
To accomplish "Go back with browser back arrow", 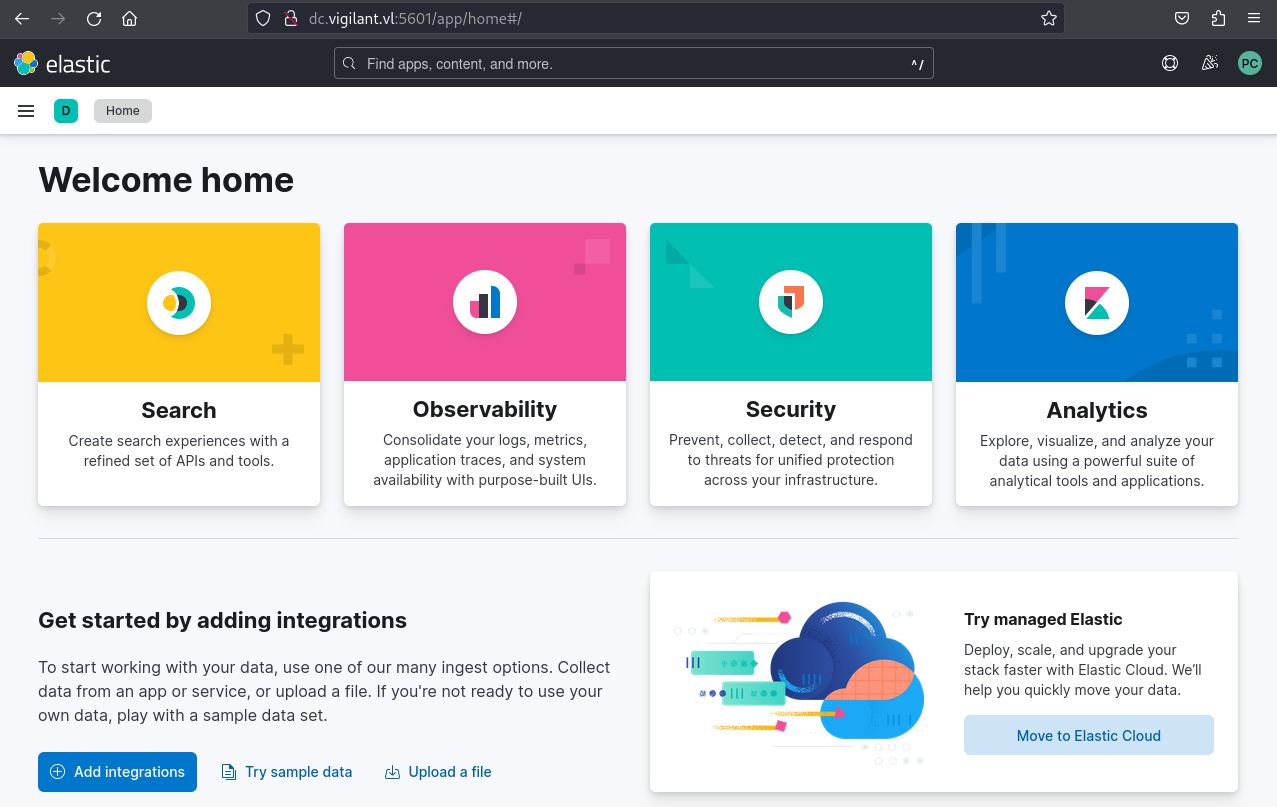I will [x=22, y=18].
